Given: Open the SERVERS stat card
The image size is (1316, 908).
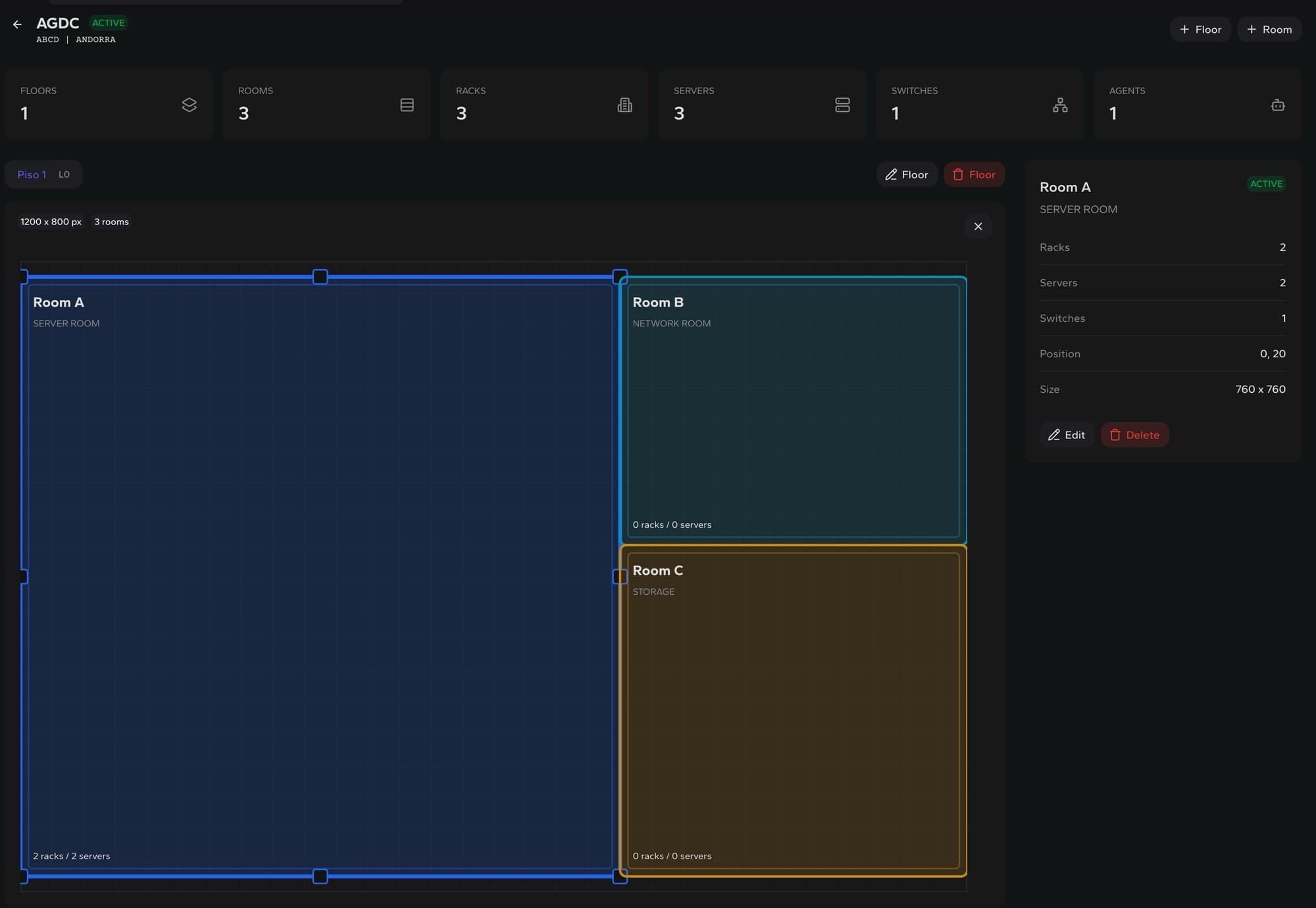Looking at the screenshot, I should pyautogui.click(x=762, y=104).
